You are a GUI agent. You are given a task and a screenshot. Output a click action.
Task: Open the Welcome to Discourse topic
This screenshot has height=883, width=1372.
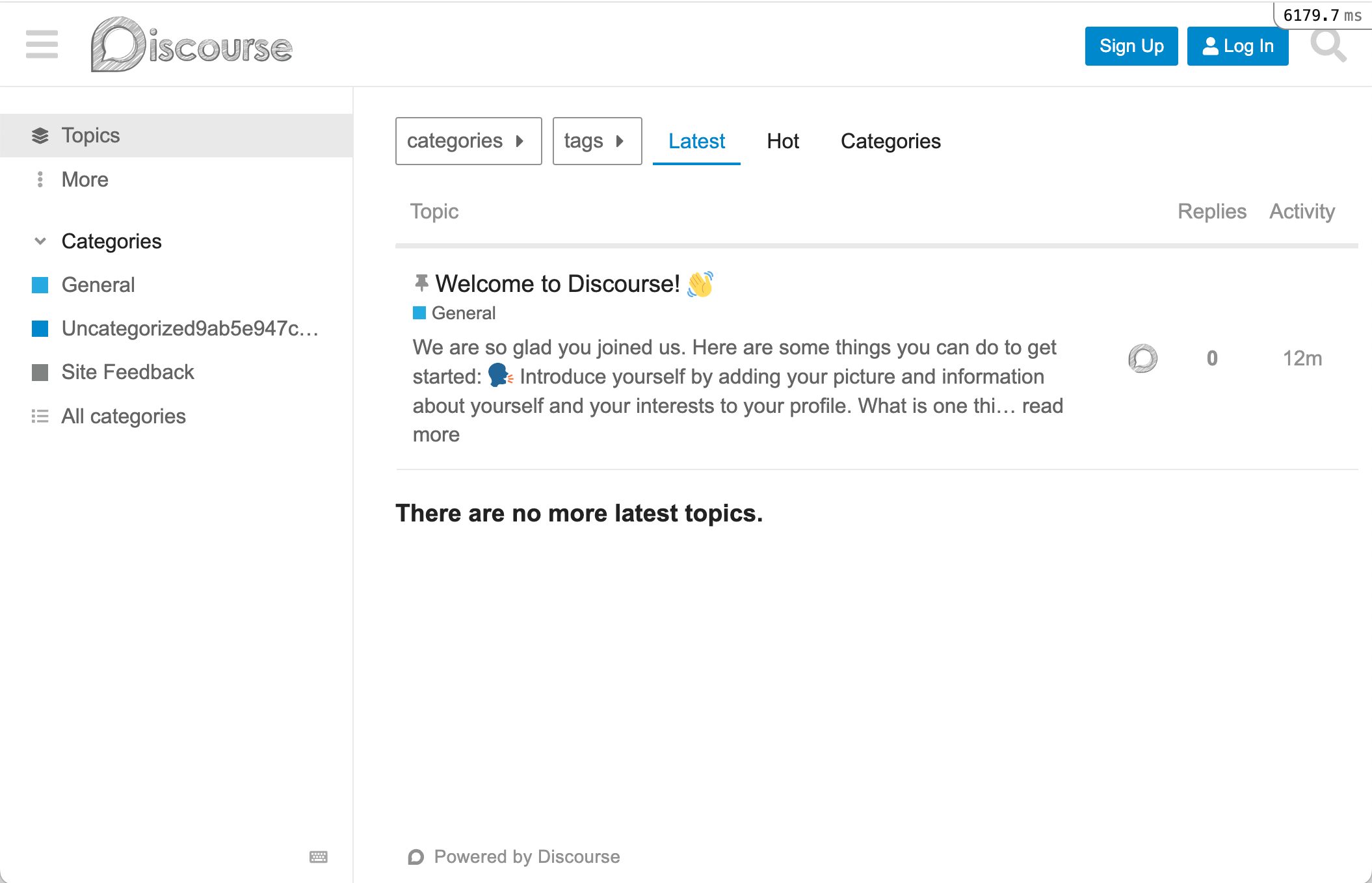coord(557,283)
